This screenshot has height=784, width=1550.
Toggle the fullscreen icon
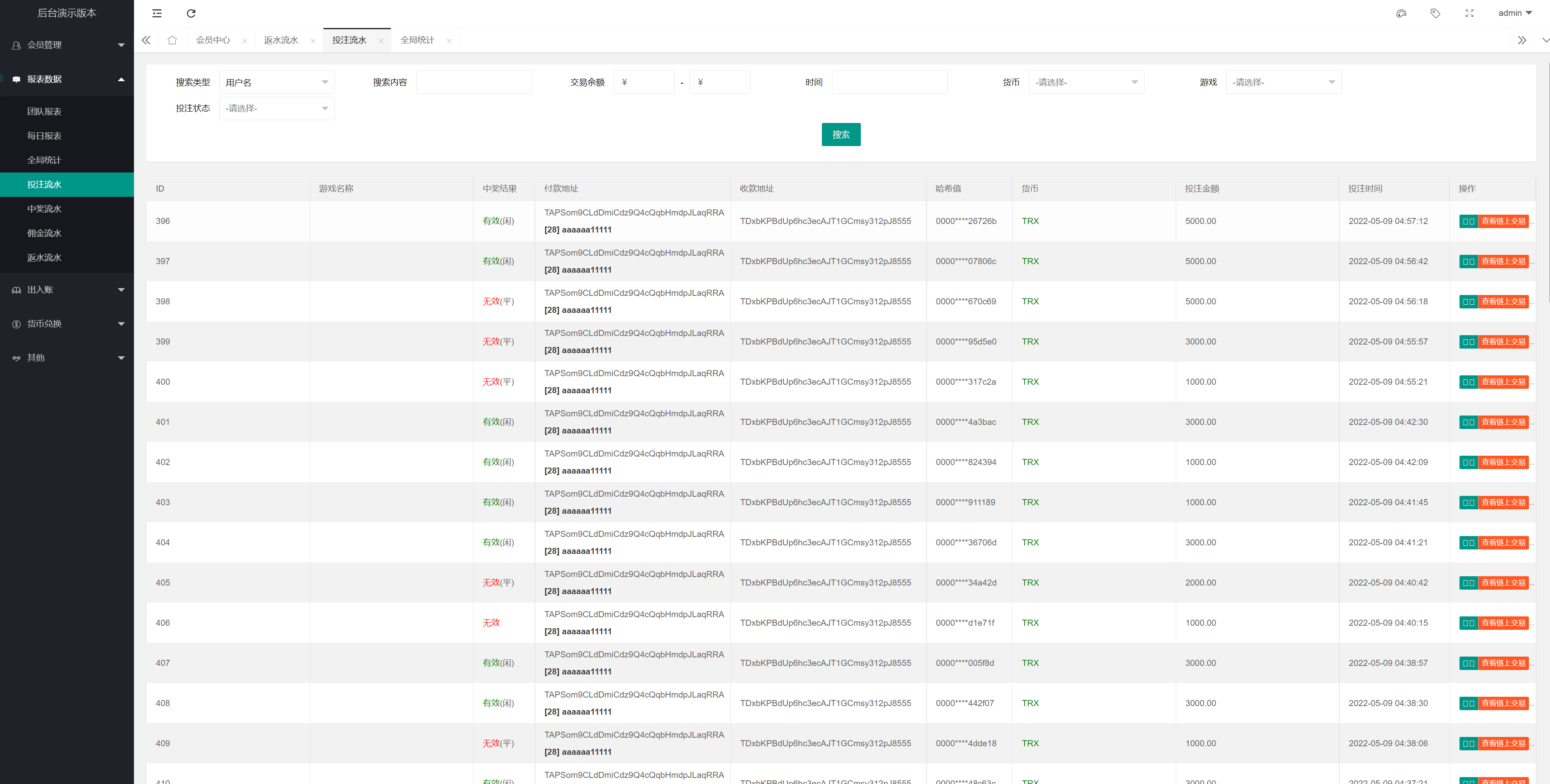pos(1469,13)
